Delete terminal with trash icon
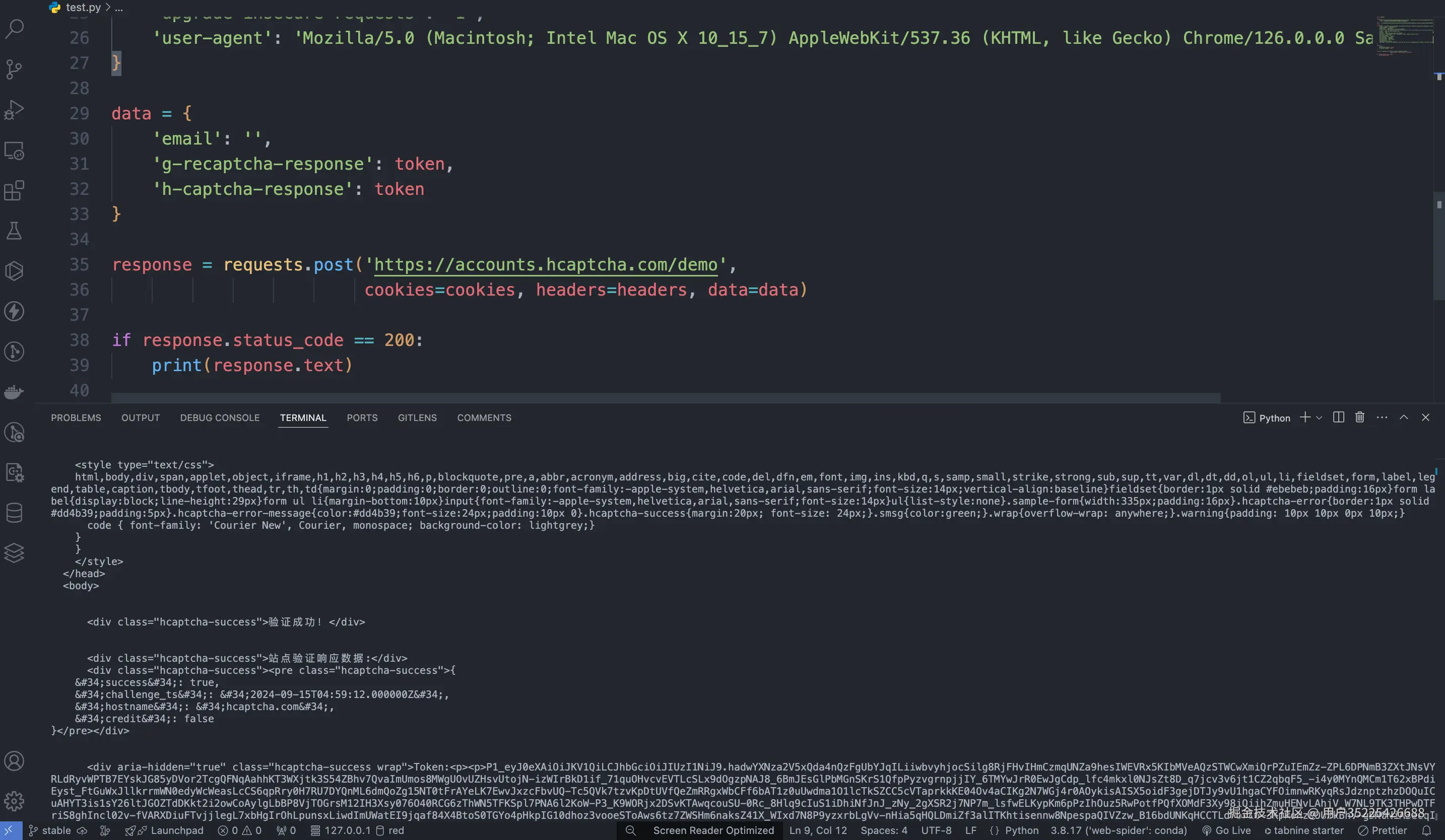 click(x=1359, y=417)
